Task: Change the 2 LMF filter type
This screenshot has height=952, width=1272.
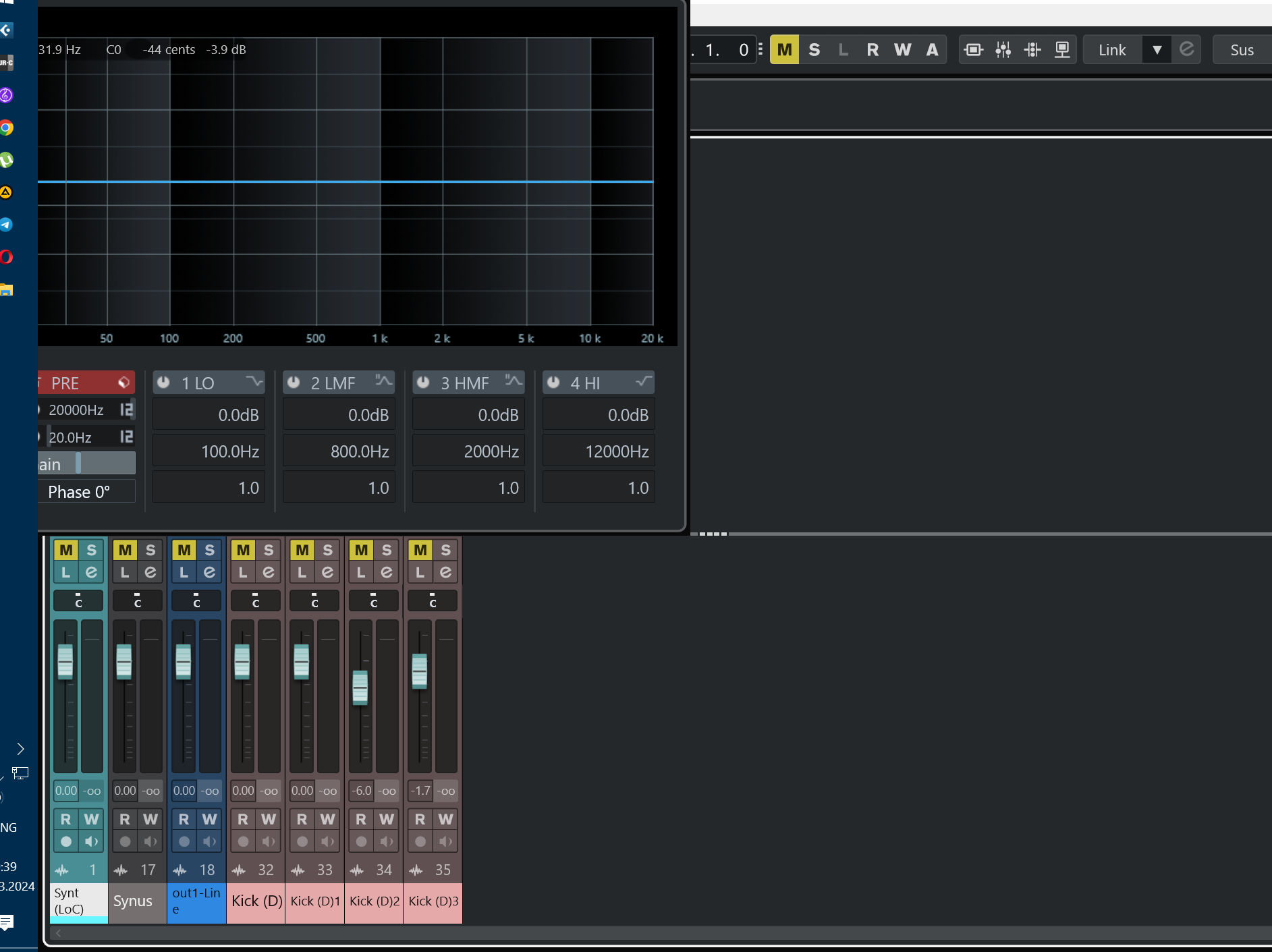Action: (383, 382)
